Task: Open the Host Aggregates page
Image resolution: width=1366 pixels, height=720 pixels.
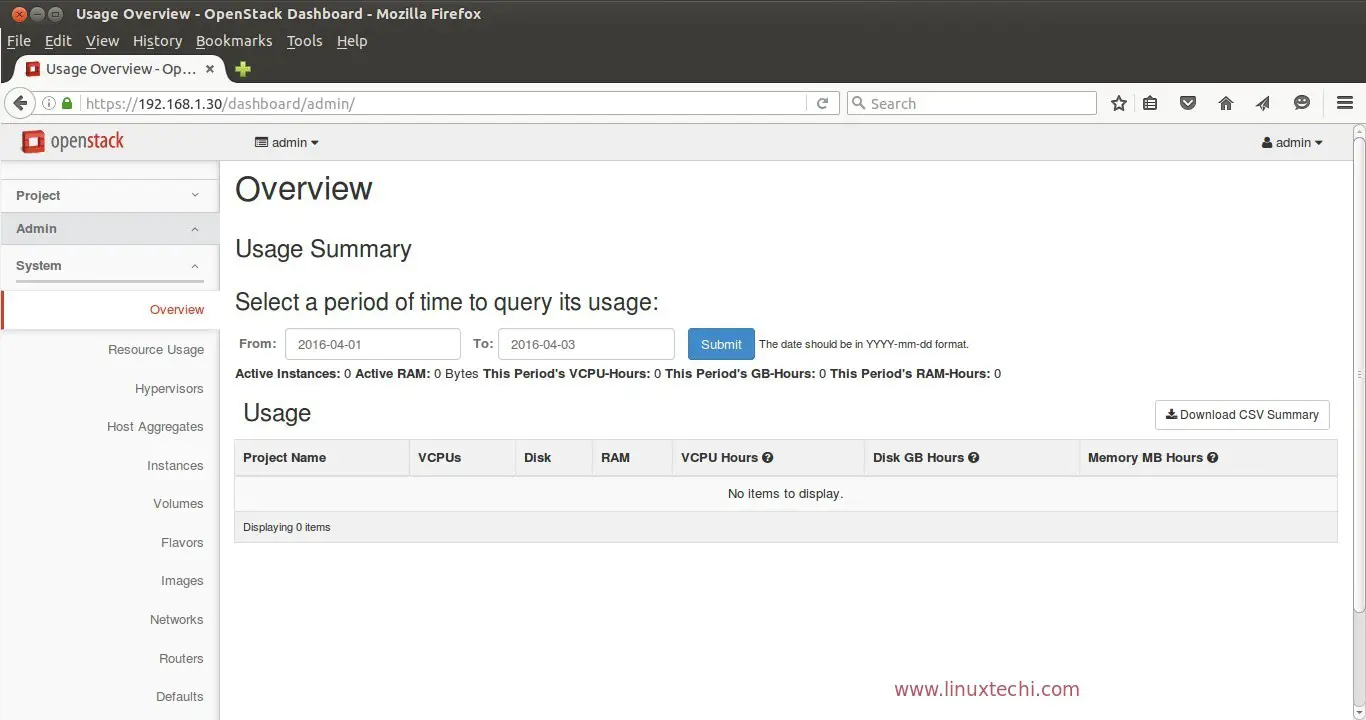Action: coord(155,426)
